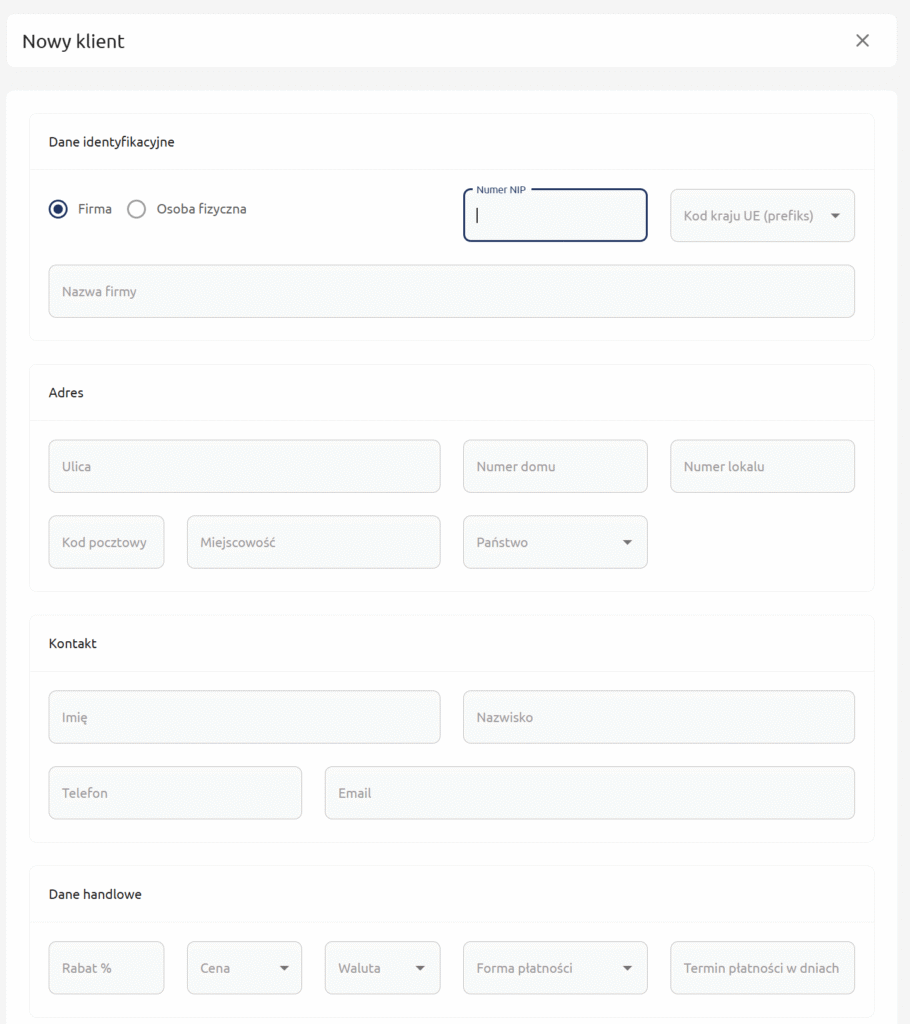Click the Miejscowość input field

pyautogui.click(x=313, y=542)
